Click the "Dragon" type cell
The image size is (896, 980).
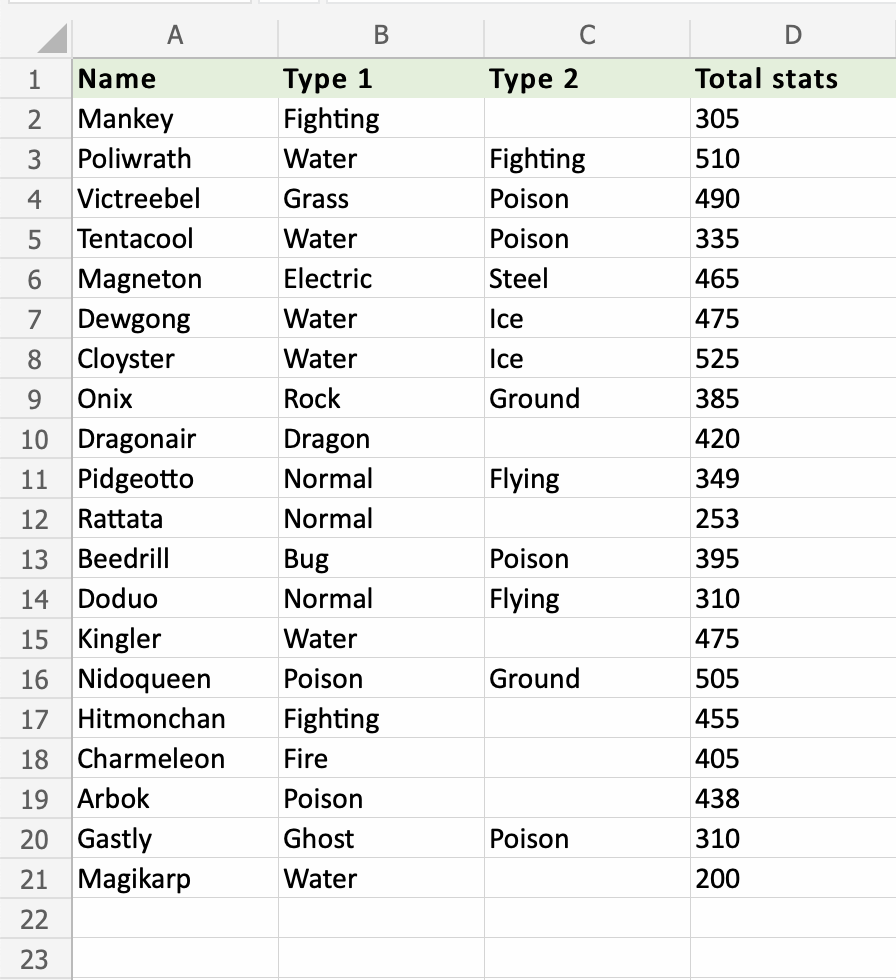pos(381,439)
